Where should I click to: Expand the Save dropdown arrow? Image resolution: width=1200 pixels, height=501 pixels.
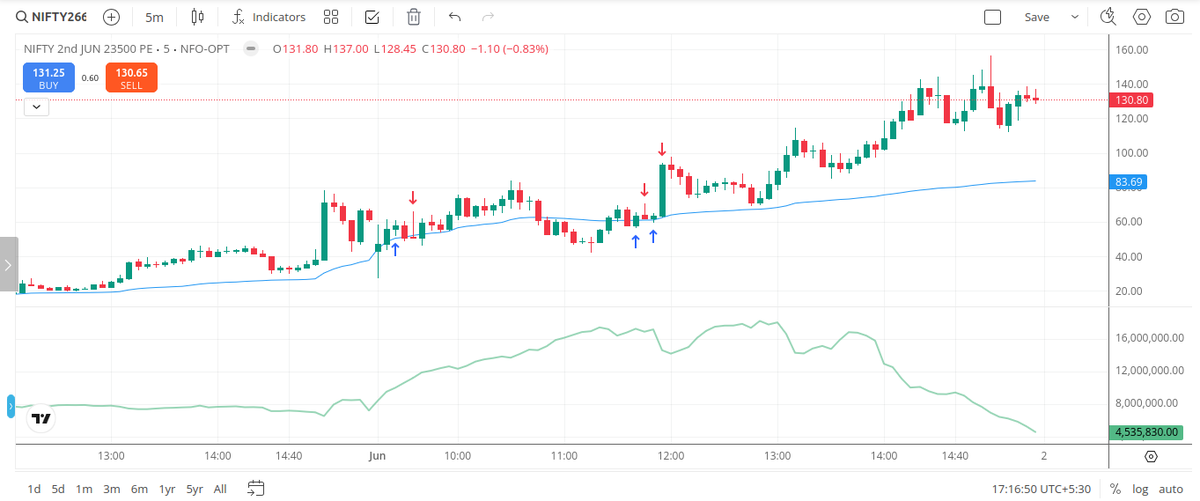[1076, 17]
